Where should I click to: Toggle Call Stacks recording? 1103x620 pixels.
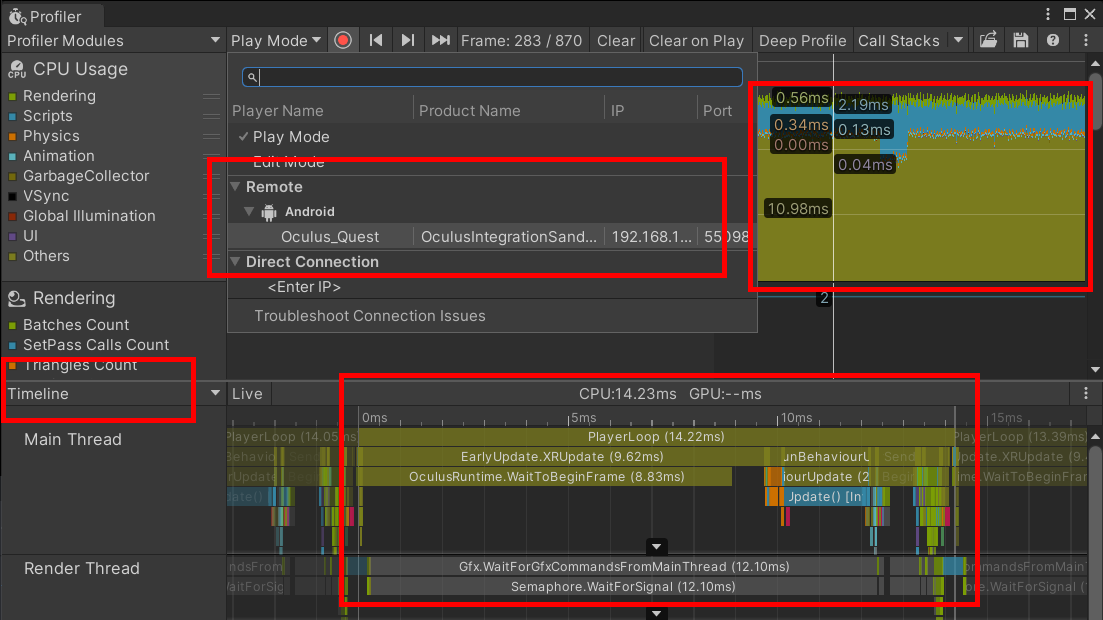click(898, 41)
